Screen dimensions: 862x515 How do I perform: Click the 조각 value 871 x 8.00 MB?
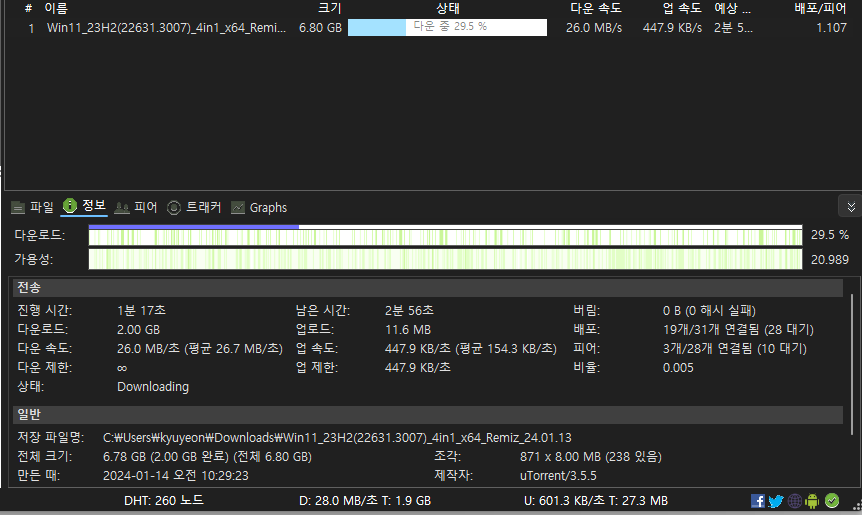(590, 457)
